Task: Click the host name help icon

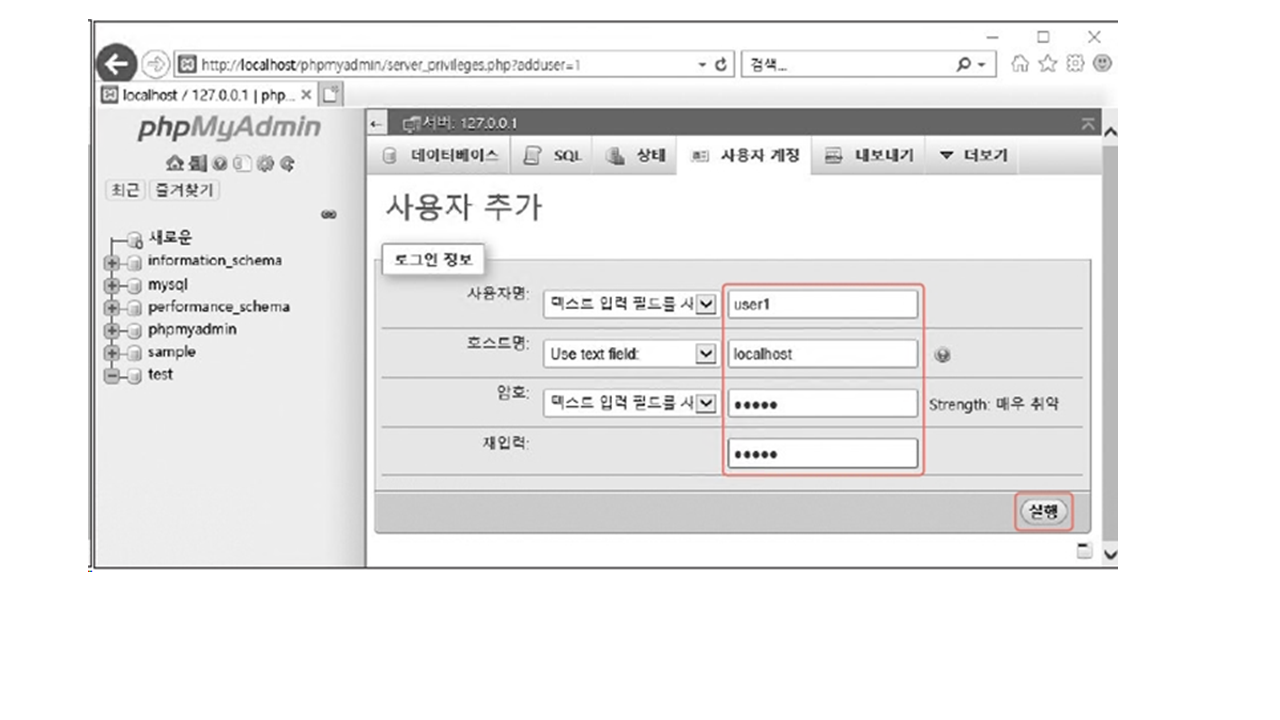Action: click(942, 355)
